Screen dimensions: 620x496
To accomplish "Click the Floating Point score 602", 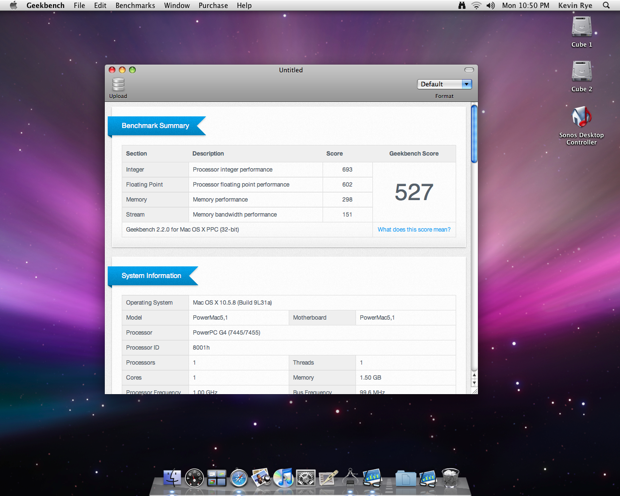I will pos(347,184).
